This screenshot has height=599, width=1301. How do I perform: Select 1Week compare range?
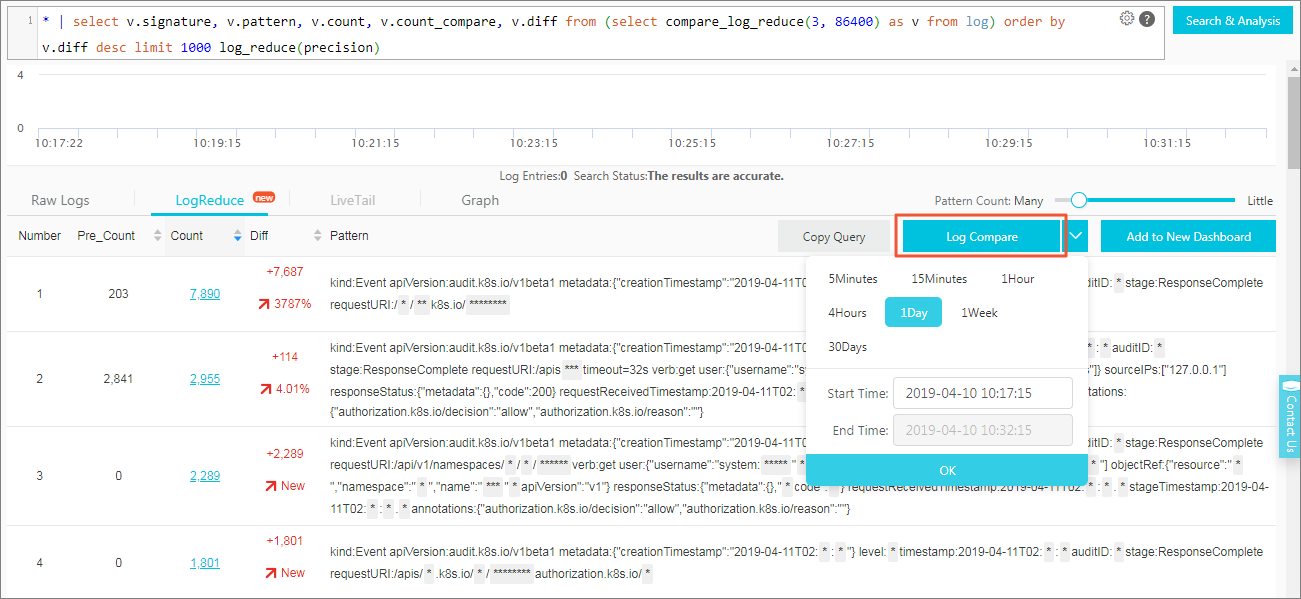pyautogui.click(x=979, y=313)
